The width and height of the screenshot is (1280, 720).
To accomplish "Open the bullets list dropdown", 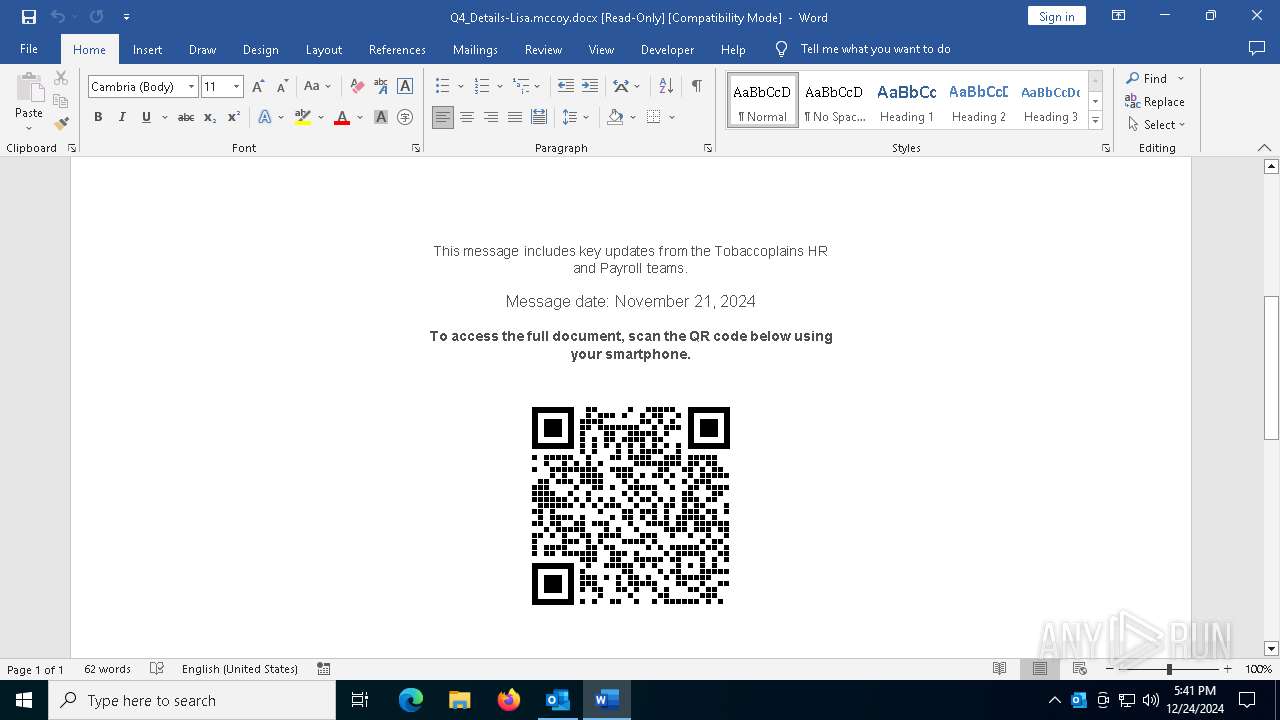I will tap(460, 87).
